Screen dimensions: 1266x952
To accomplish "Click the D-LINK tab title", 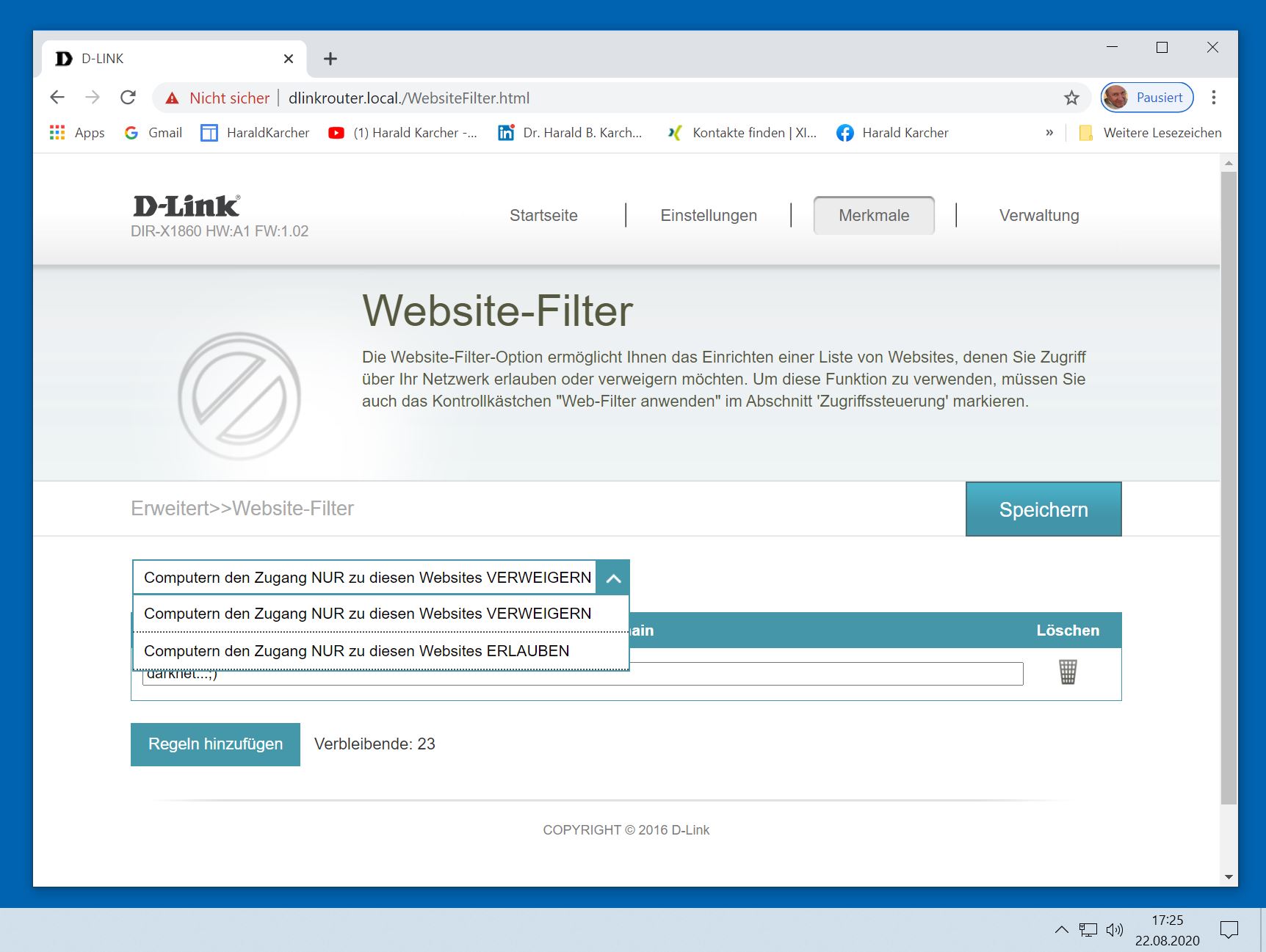I will [x=103, y=59].
